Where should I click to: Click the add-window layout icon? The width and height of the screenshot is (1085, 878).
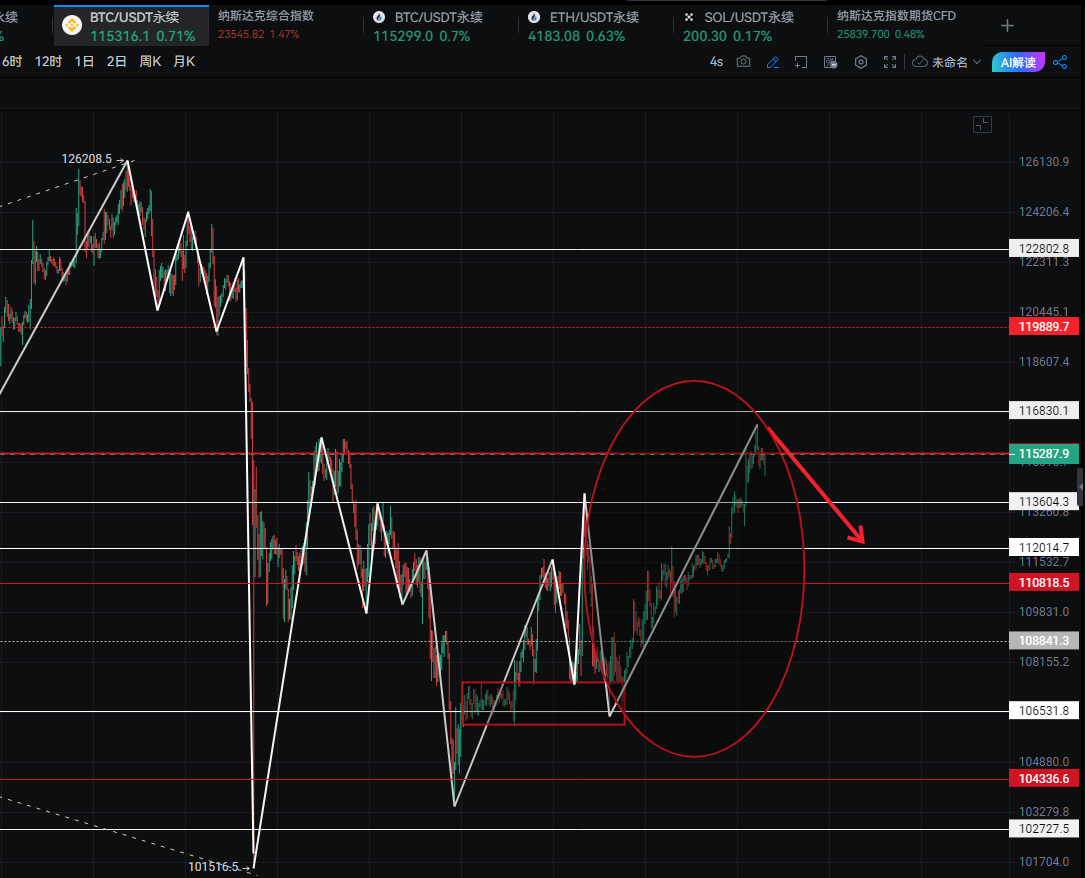tap(801, 62)
